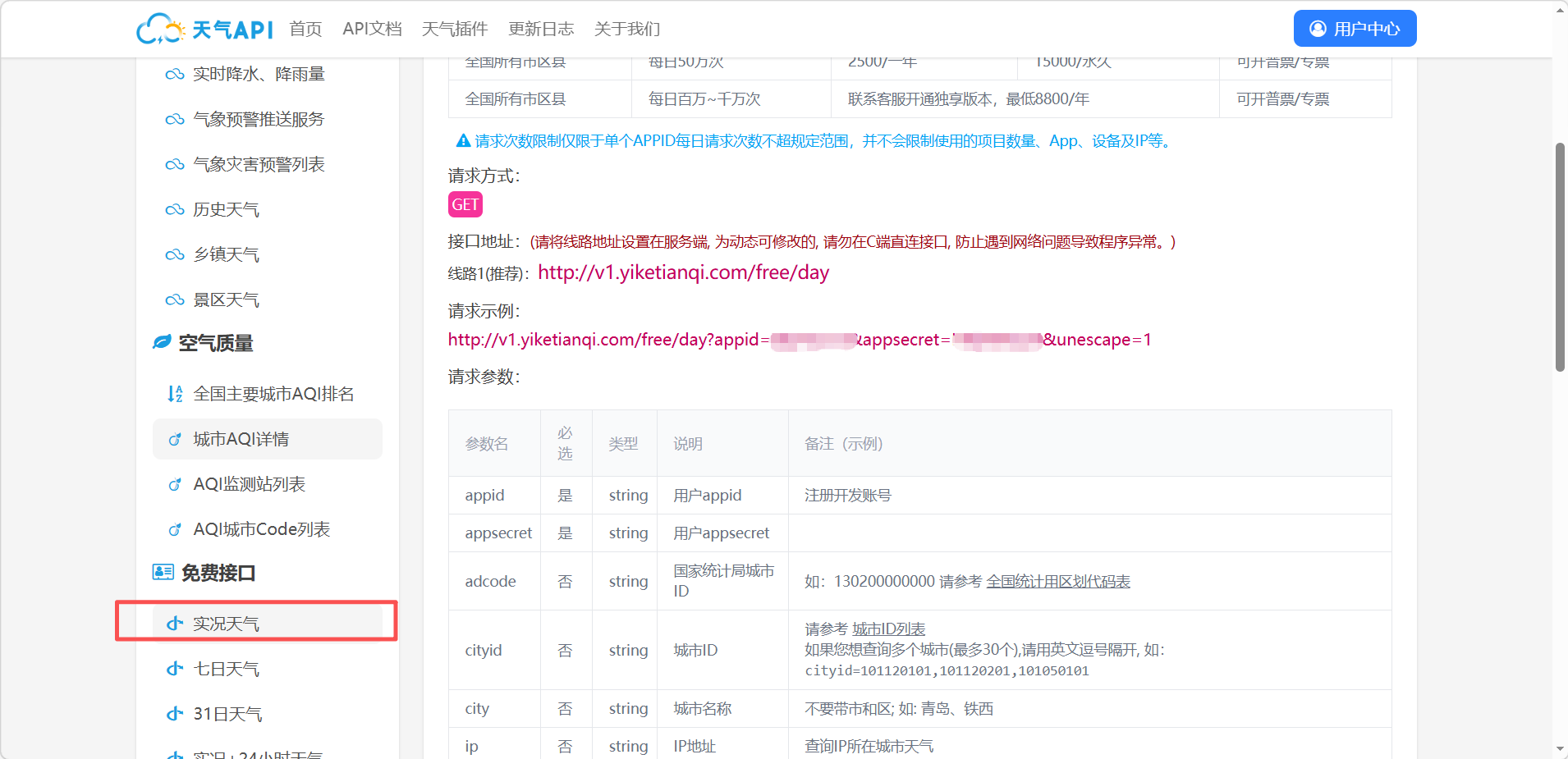The height and width of the screenshot is (759, 1568).
Task: Click the cloud icon beside 实时降水、降雨量
Action: (174, 75)
